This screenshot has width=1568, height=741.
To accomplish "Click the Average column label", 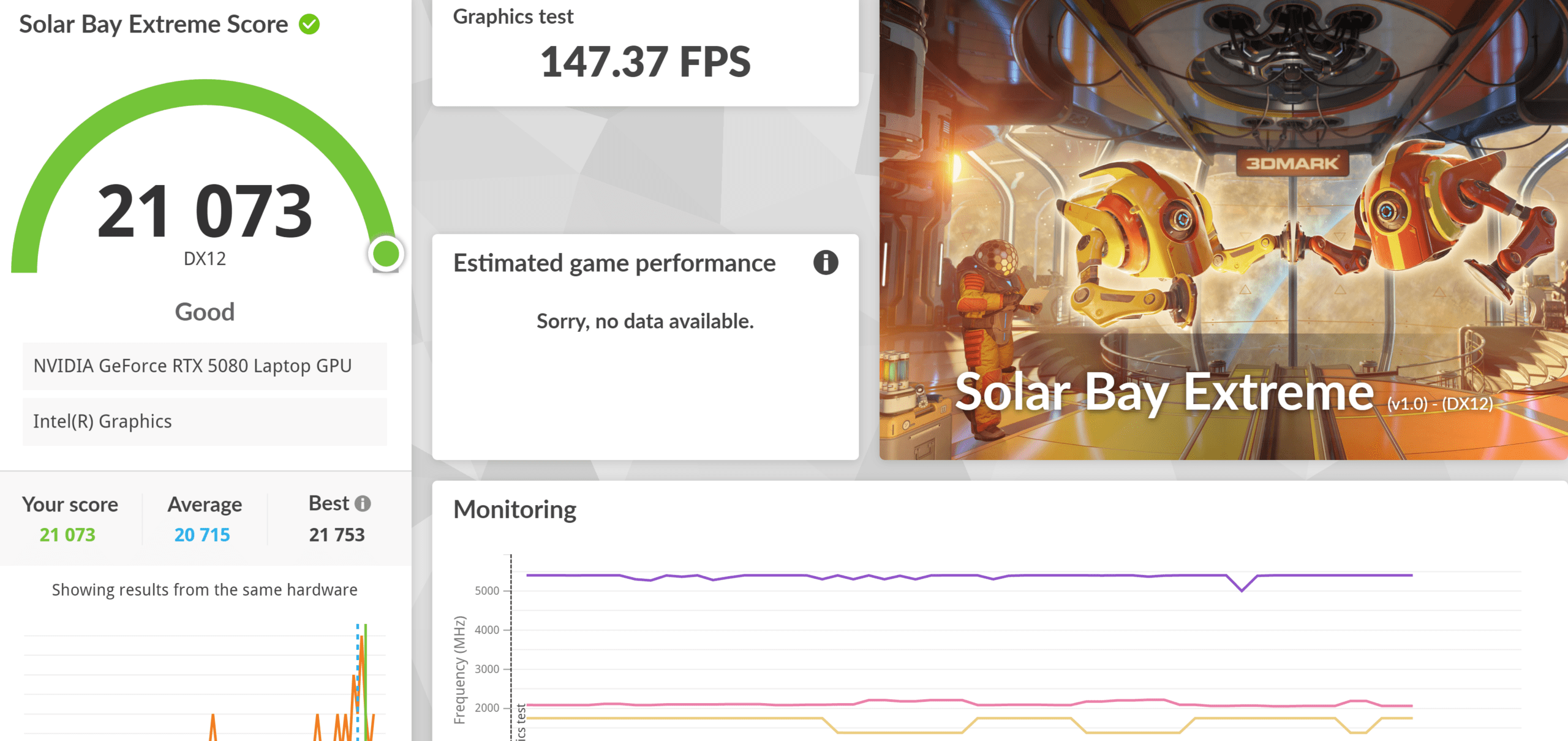I will pyautogui.click(x=205, y=505).
